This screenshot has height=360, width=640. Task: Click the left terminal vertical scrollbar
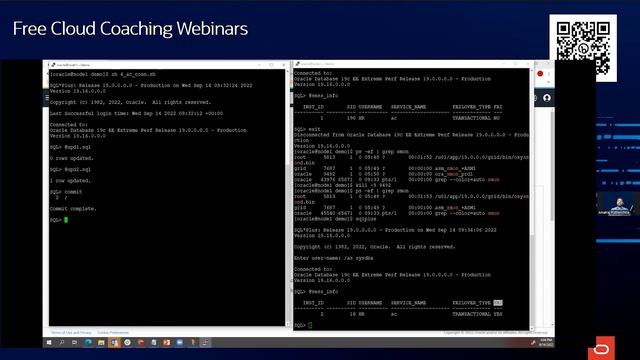pos(287,198)
